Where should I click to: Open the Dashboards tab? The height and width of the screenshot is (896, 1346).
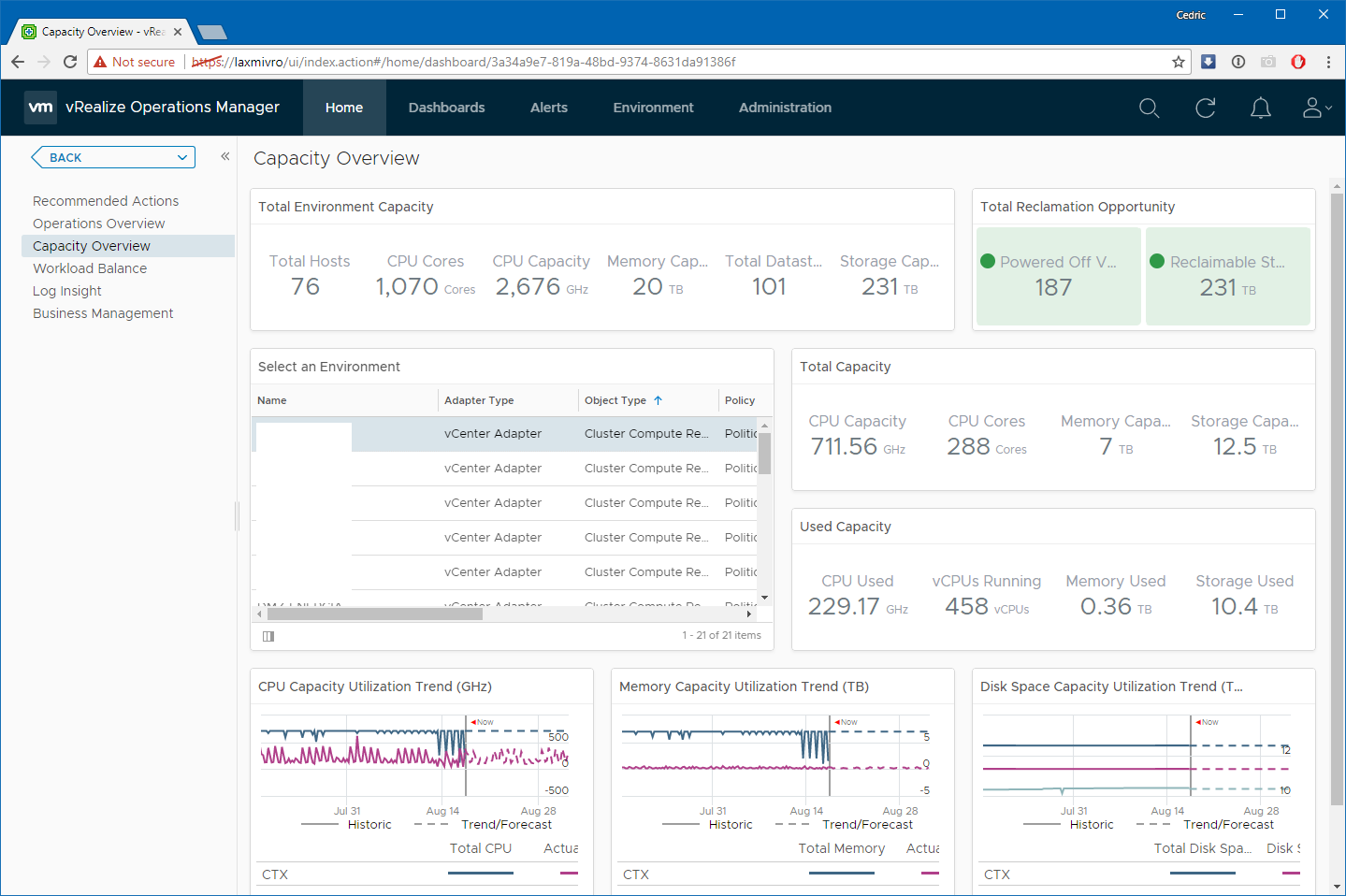coord(446,108)
